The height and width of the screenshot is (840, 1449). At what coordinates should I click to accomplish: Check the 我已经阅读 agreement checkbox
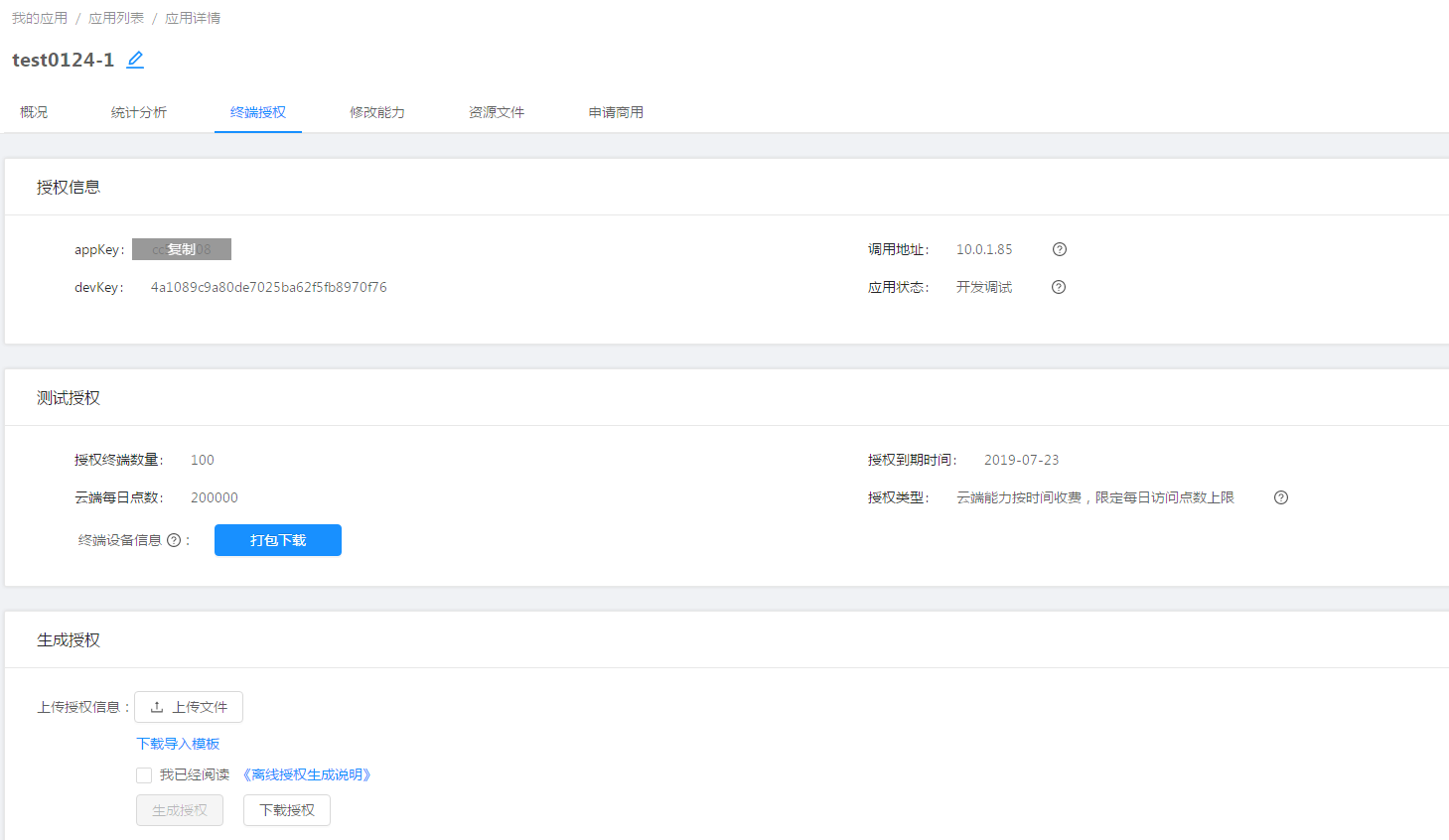click(144, 774)
